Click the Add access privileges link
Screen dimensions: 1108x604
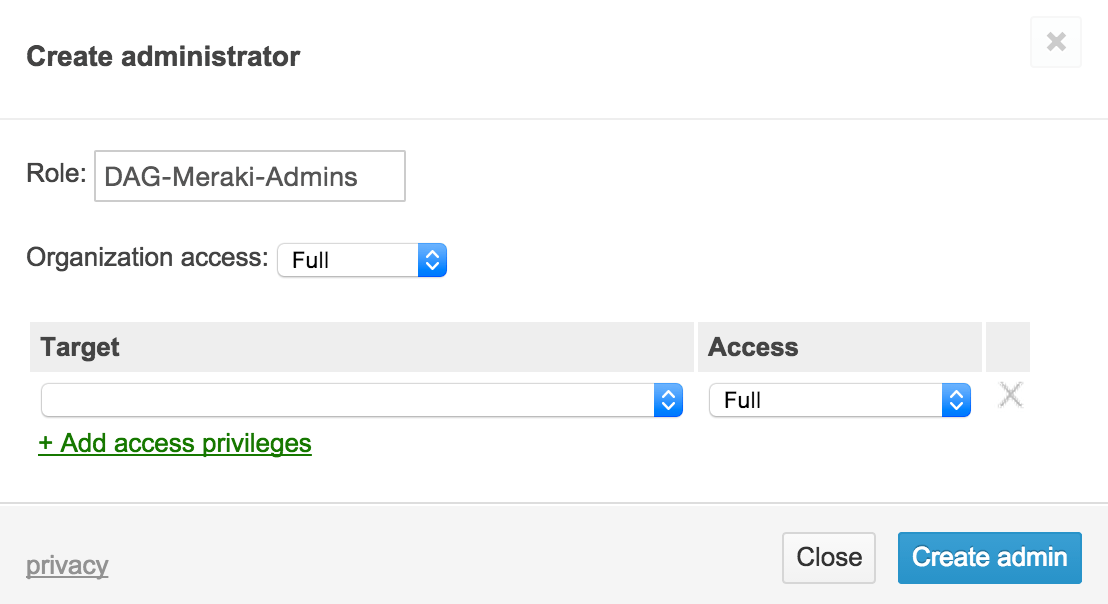click(175, 443)
